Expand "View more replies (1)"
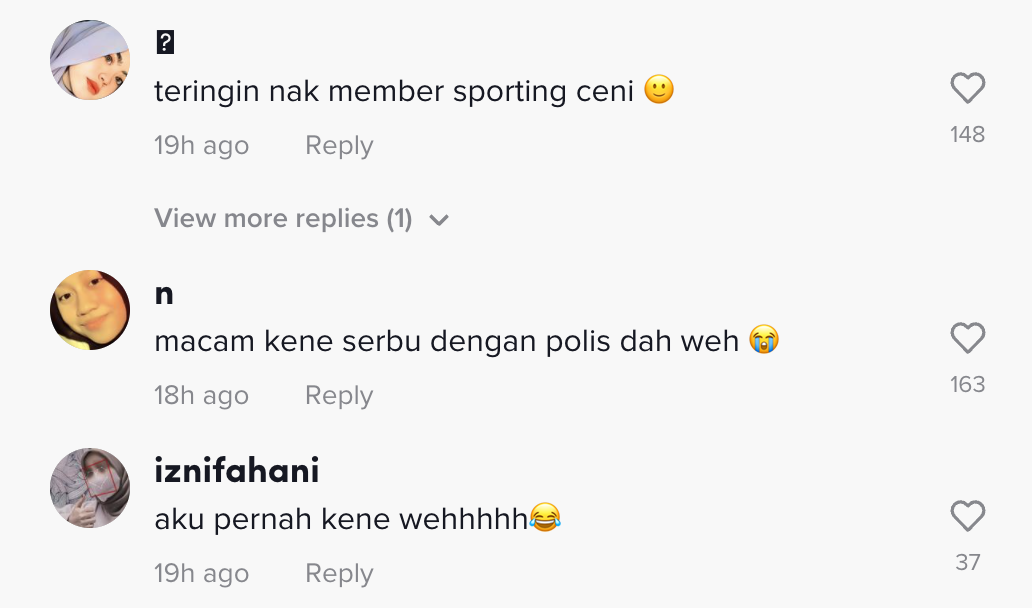1032x608 pixels. point(284,219)
